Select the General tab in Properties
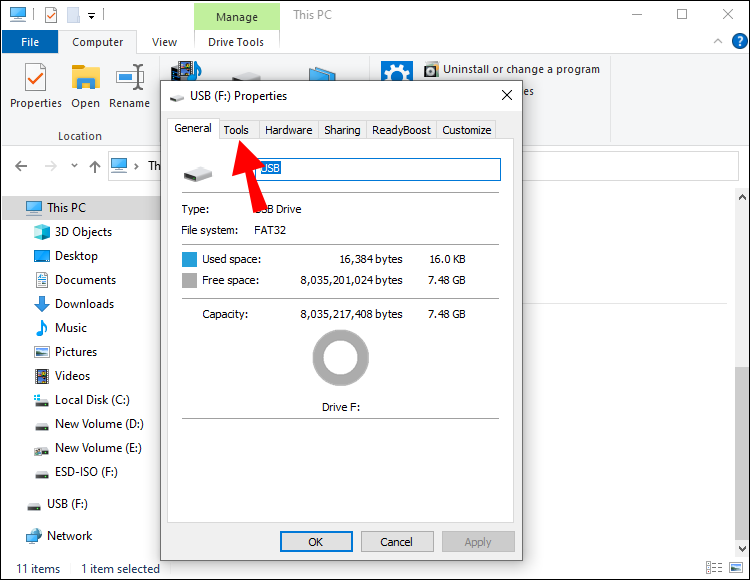750x580 pixels. [x=193, y=128]
